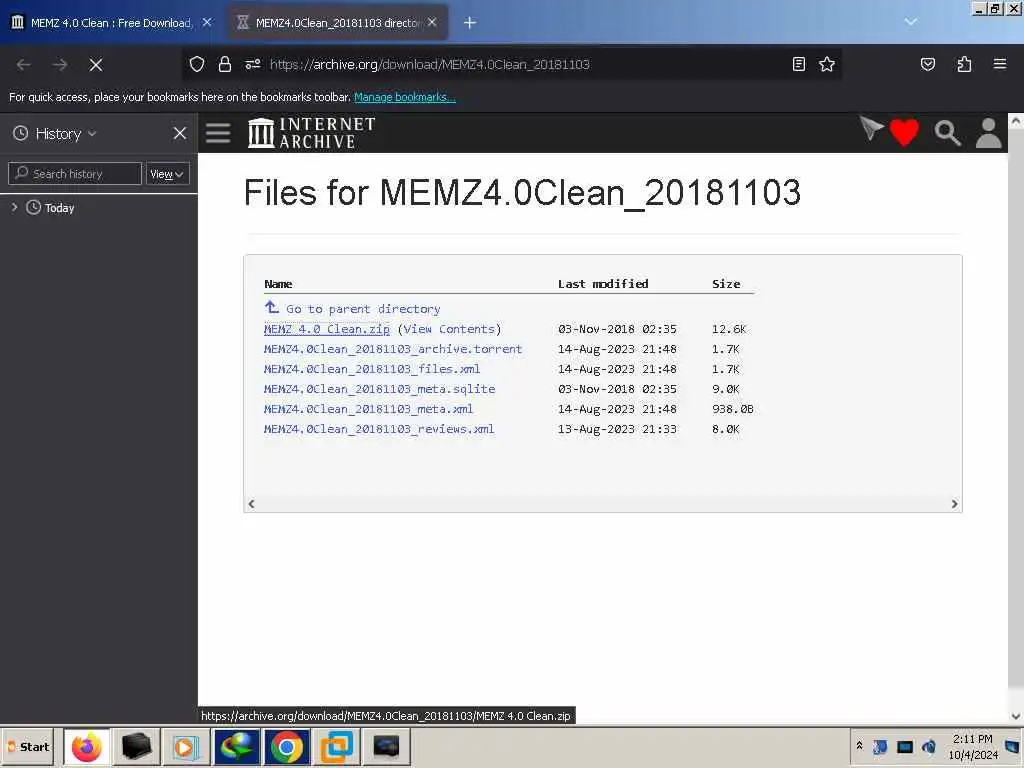The width and height of the screenshot is (1024, 768).
Task: Click page scrollbar down arrow
Action: point(1016,716)
